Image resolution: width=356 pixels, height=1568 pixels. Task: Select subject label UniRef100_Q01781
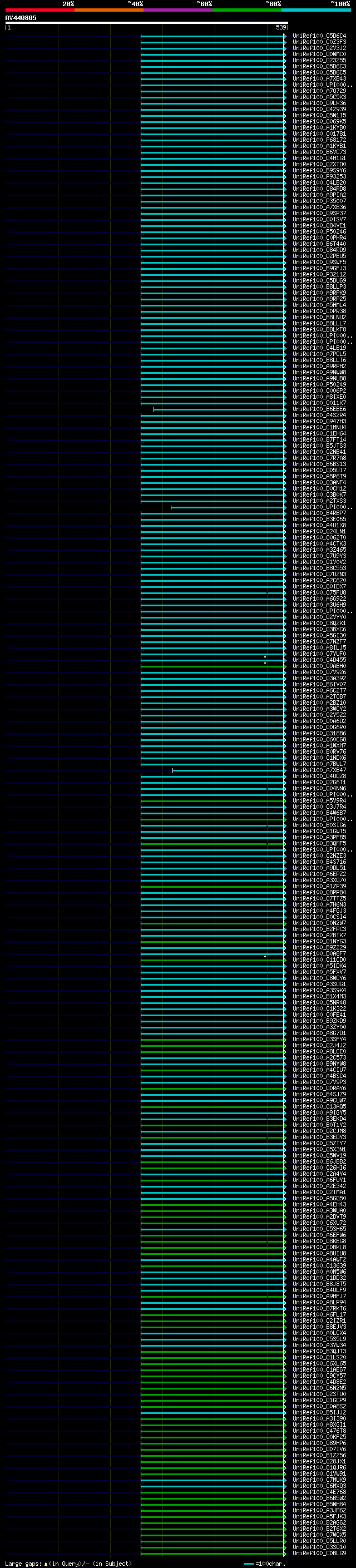click(319, 134)
